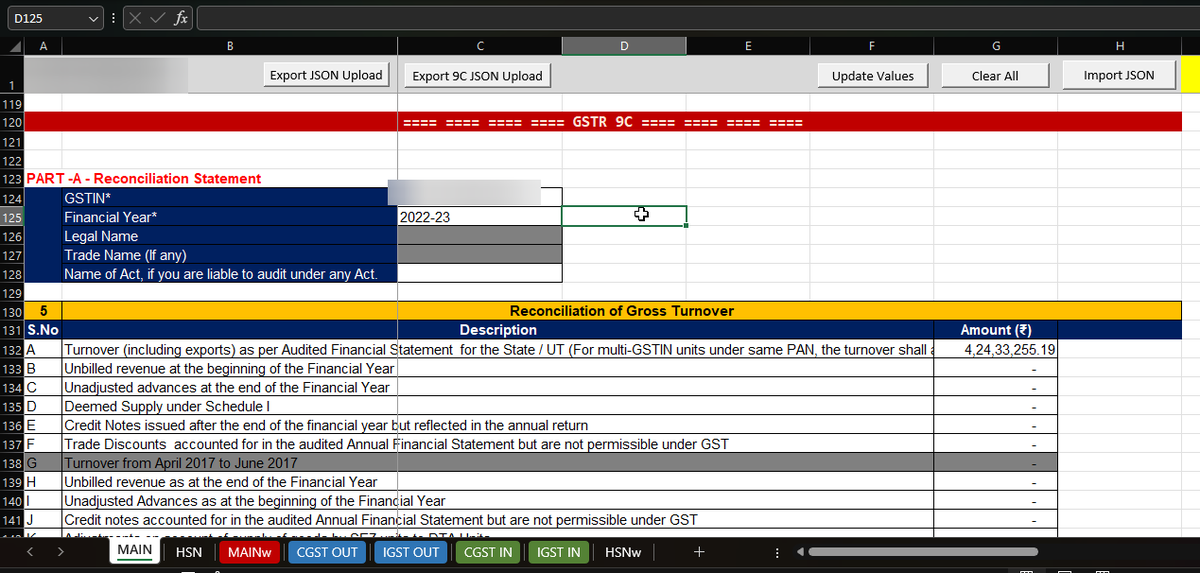The image size is (1200, 573).
Task: Go to next sheet with right arrow
Action: click(62, 551)
